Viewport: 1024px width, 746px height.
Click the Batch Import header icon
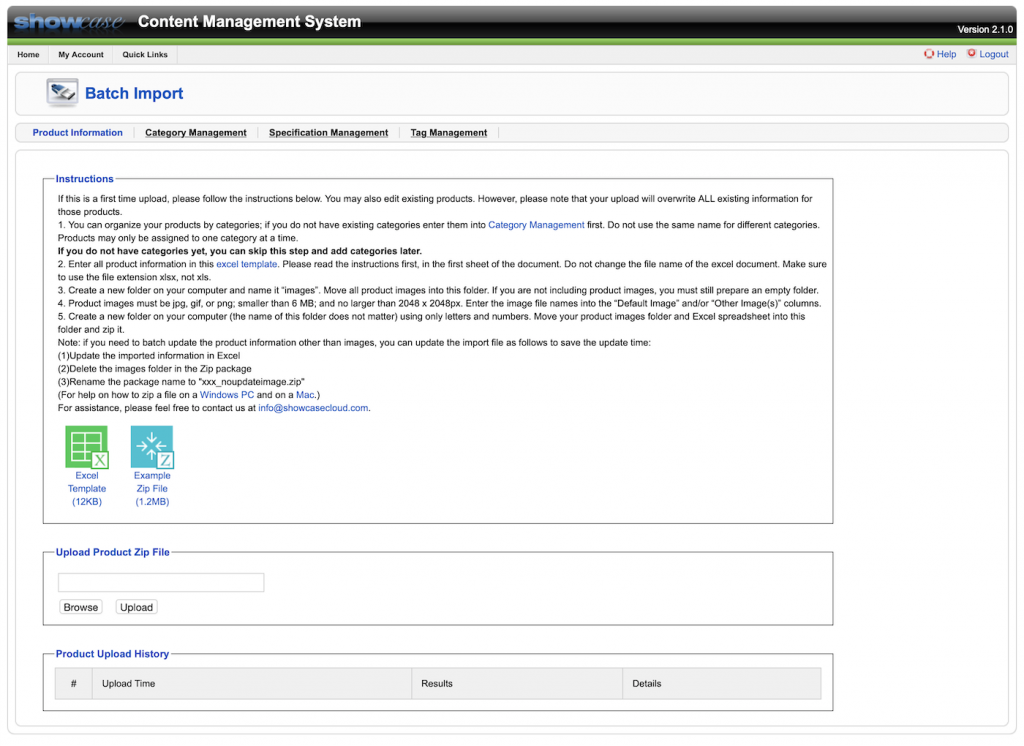click(62, 93)
